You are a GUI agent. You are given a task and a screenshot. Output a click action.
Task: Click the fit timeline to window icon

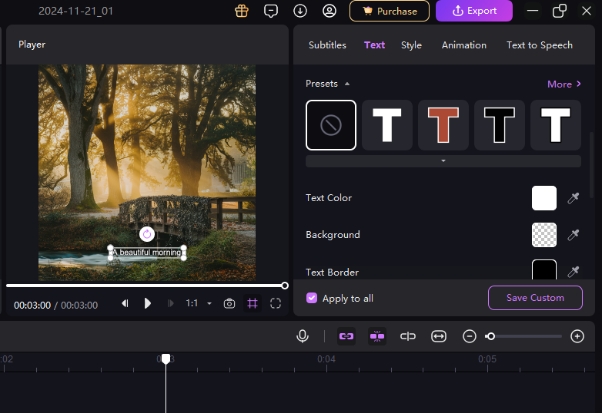pos(438,336)
